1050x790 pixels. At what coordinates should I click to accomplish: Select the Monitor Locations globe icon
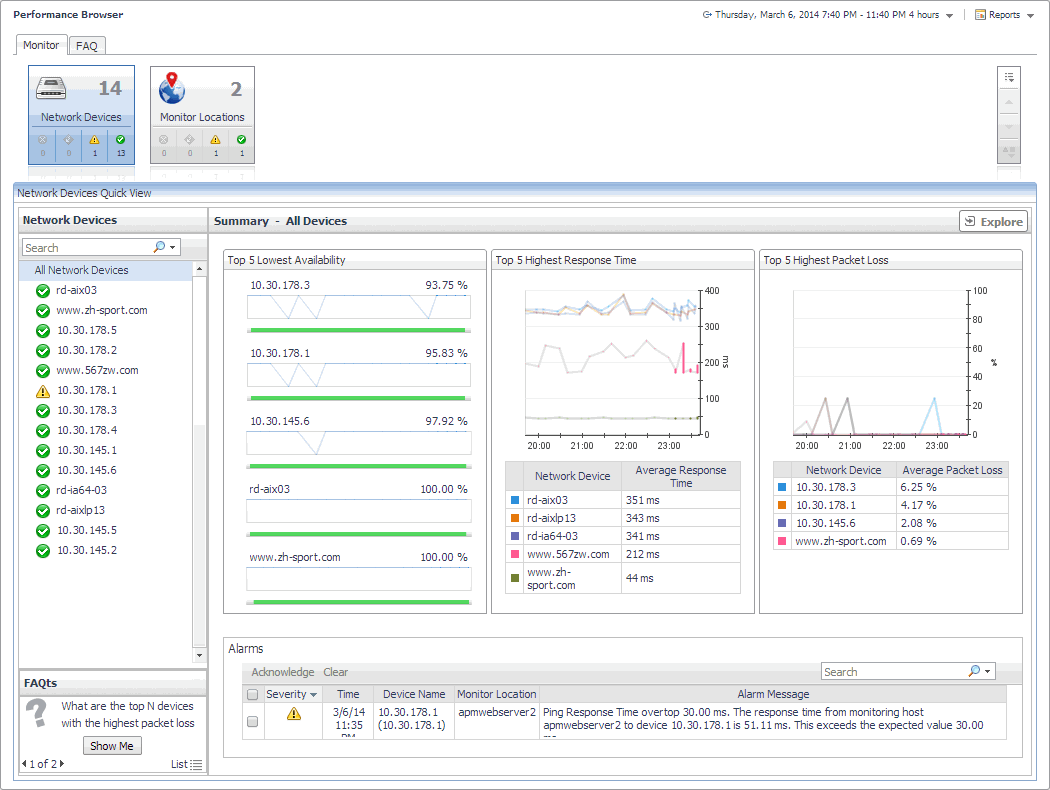click(x=172, y=88)
